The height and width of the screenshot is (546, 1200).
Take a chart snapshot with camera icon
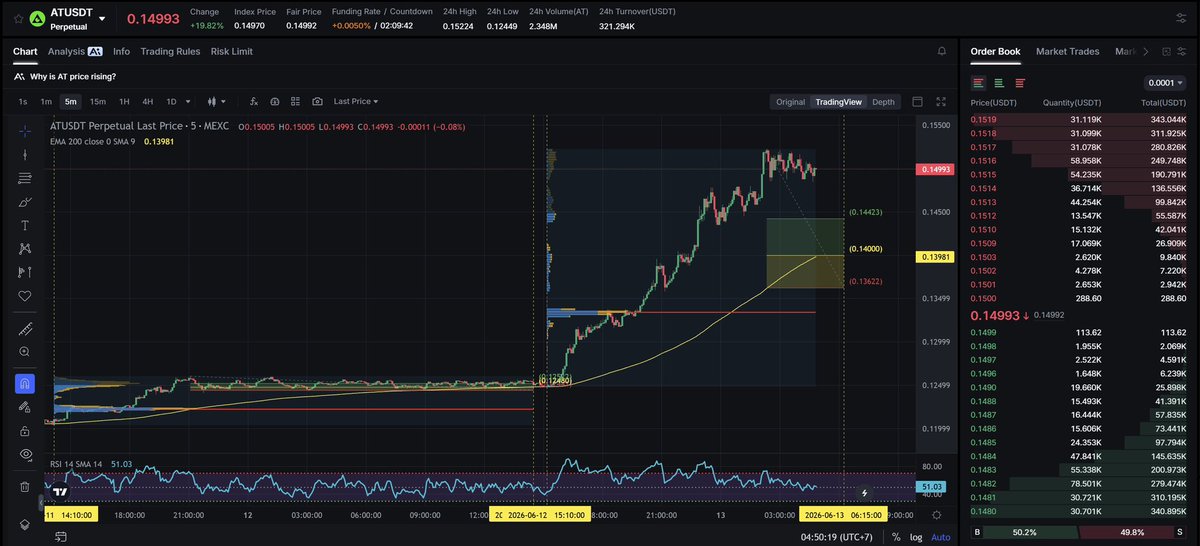317,101
